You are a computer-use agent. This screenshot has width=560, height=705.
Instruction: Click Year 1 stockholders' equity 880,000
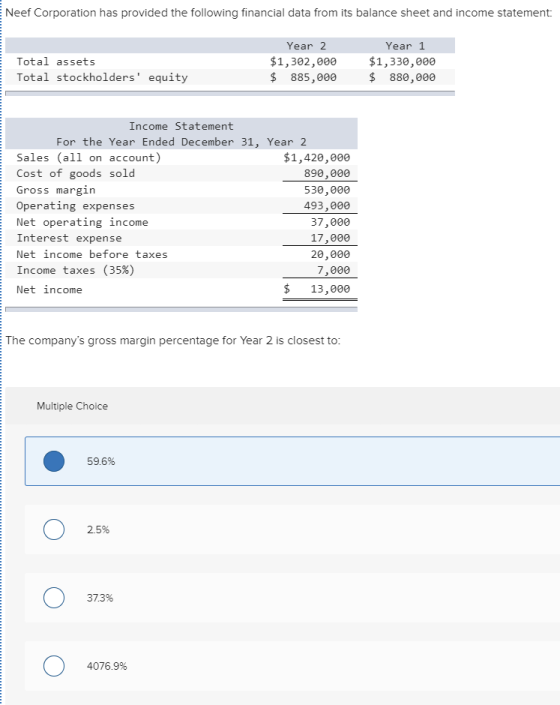click(x=412, y=77)
